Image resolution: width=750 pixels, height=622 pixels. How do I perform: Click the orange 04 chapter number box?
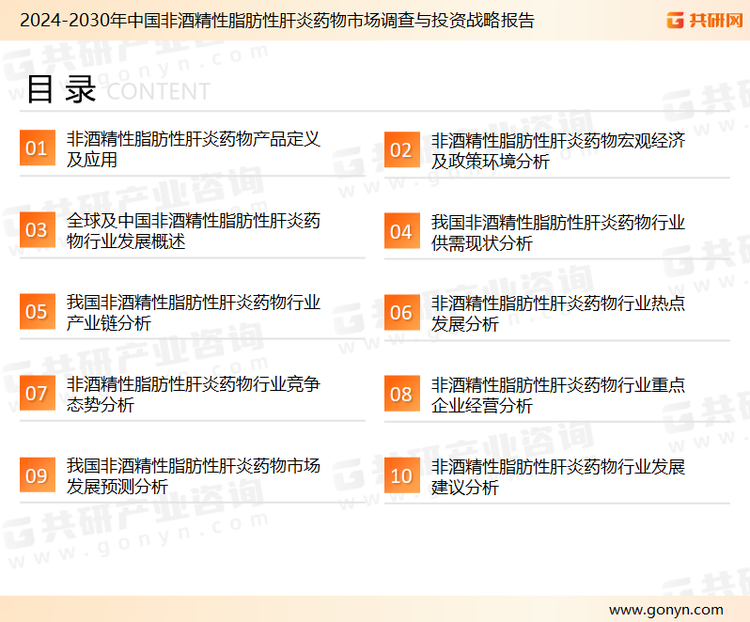[x=402, y=231]
